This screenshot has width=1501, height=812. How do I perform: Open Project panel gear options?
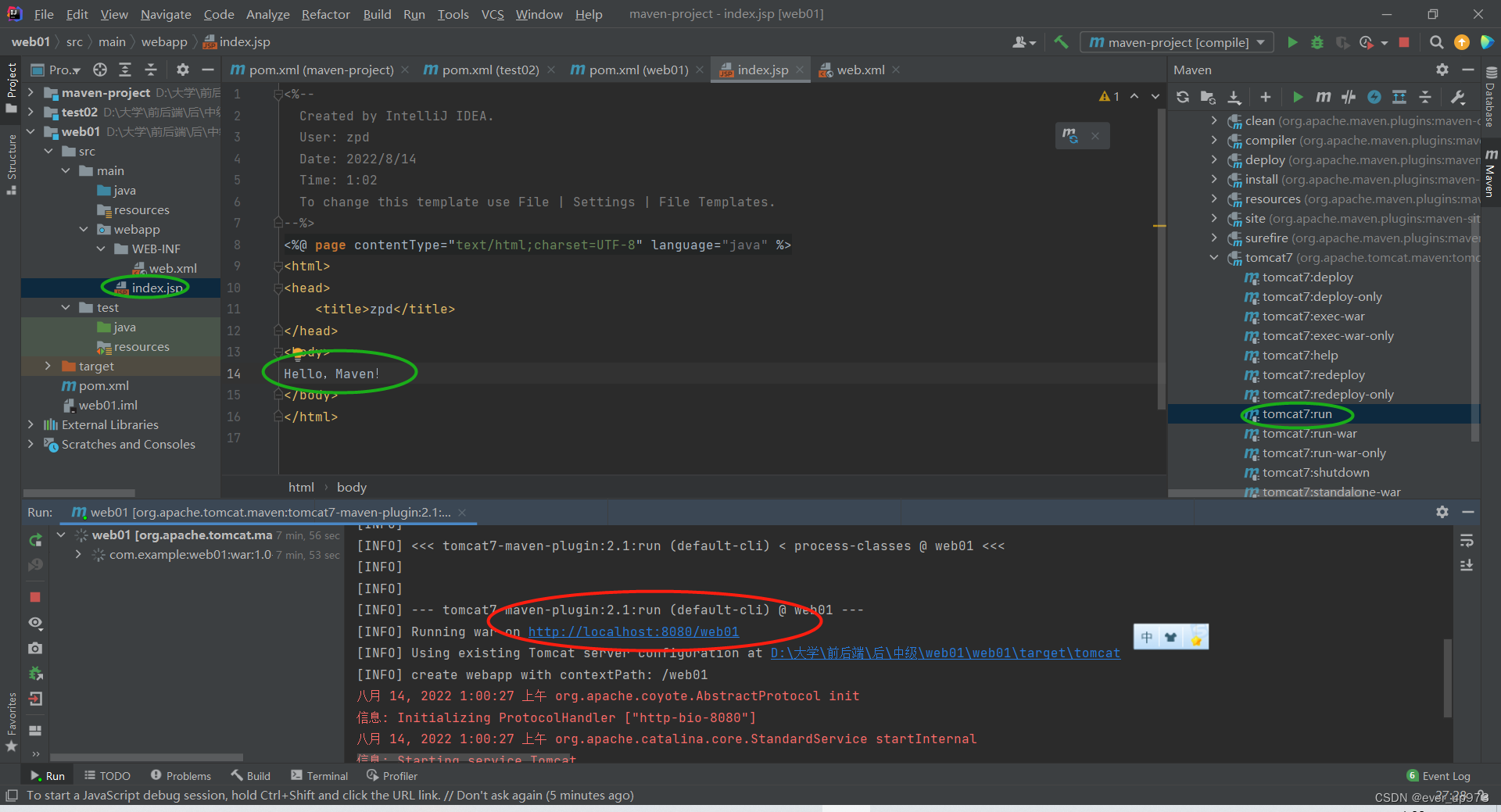(183, 70)
